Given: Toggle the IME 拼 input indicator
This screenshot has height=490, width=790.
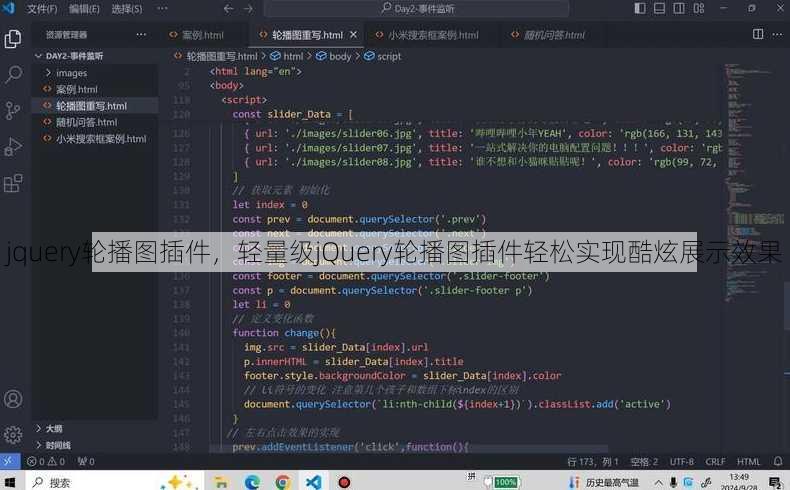Looking at the screenshot, I should tap(471, 476).
